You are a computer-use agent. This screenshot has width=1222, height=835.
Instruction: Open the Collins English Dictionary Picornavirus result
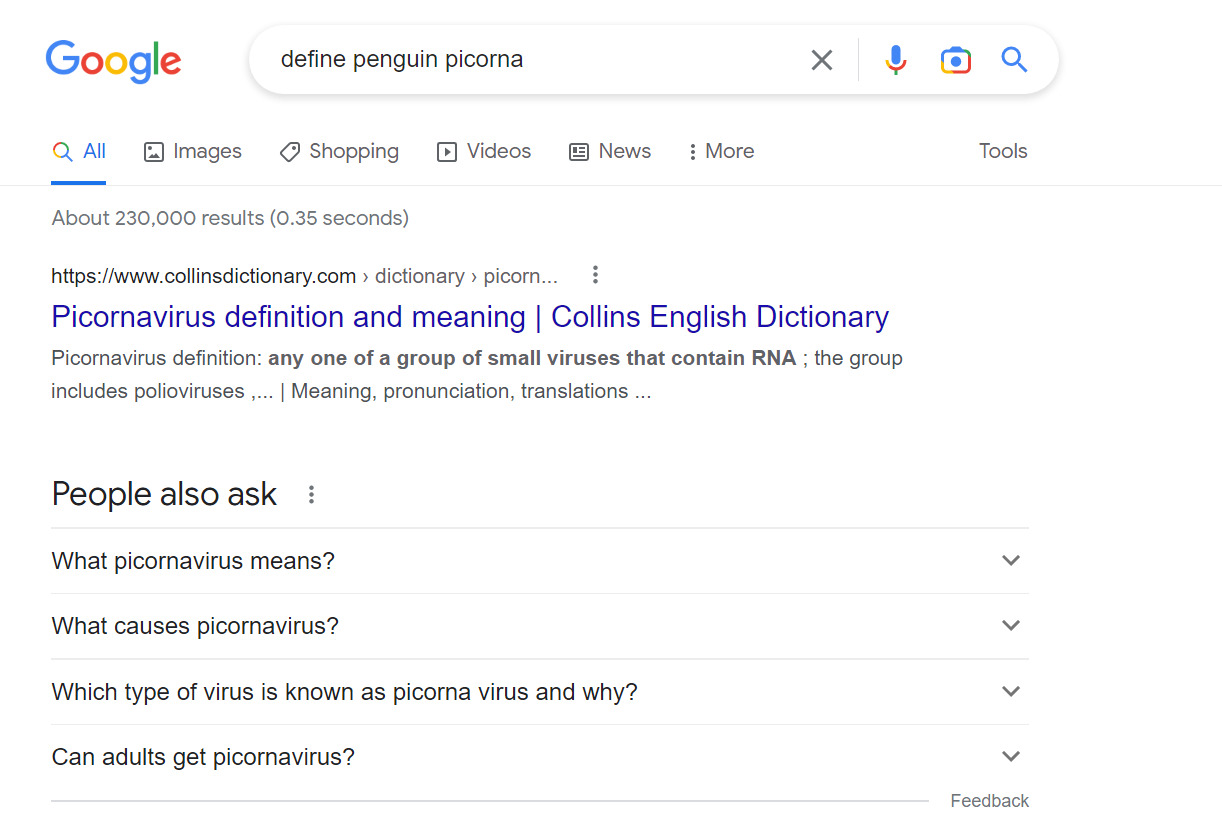(470, 317)
